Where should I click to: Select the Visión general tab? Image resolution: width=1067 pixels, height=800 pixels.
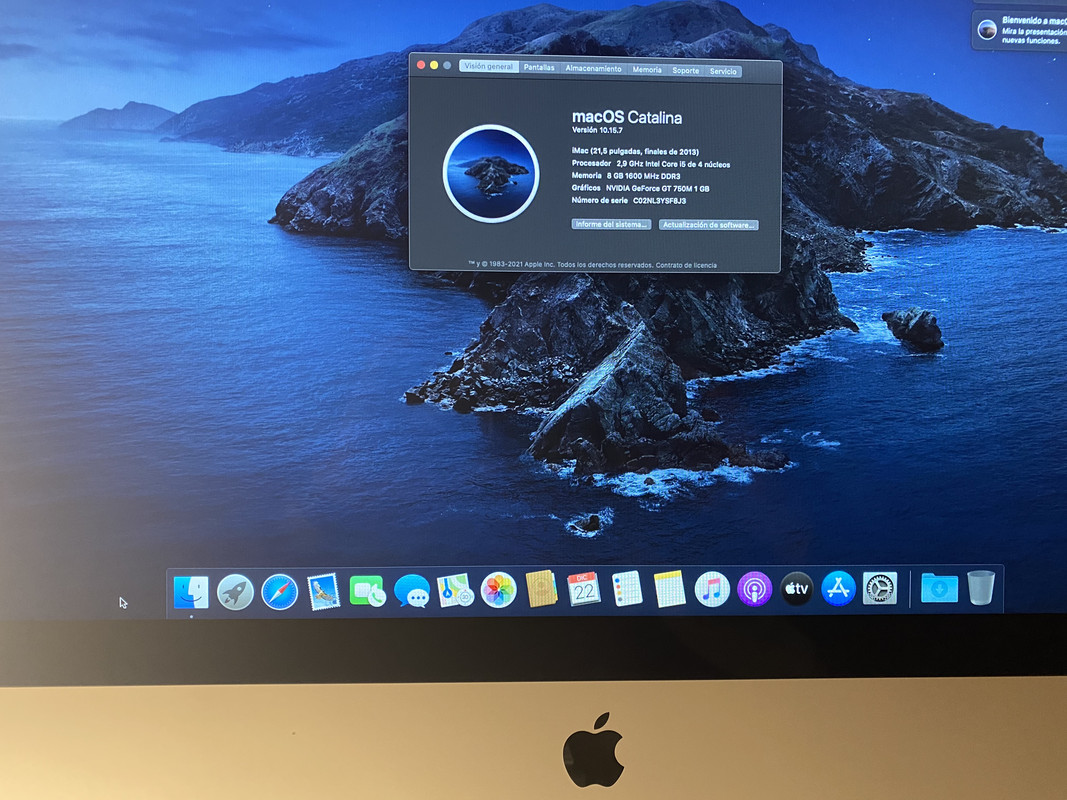coord(489,67)
